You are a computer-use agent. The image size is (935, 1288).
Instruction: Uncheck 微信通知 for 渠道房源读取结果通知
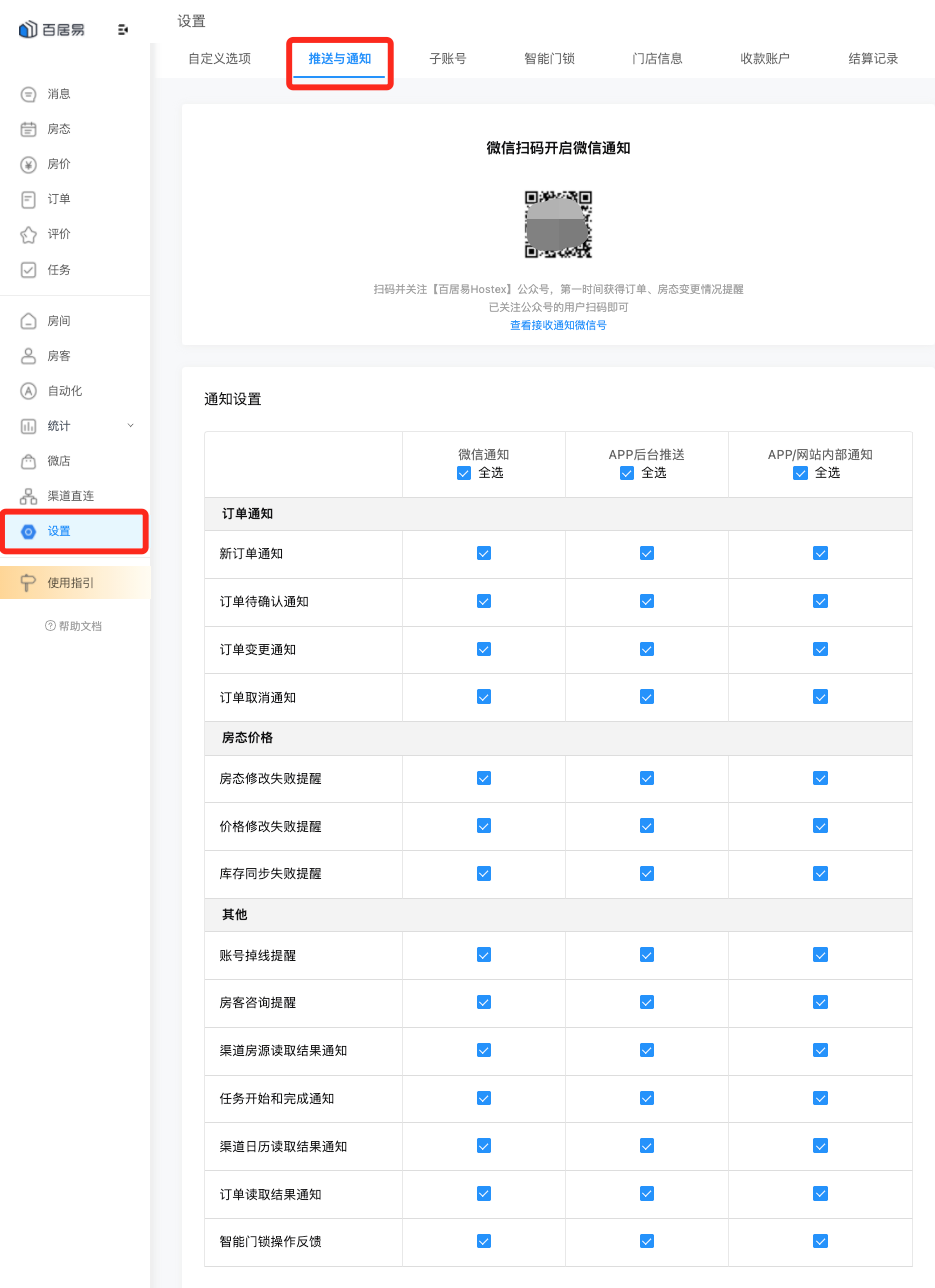coord(484,1050)
